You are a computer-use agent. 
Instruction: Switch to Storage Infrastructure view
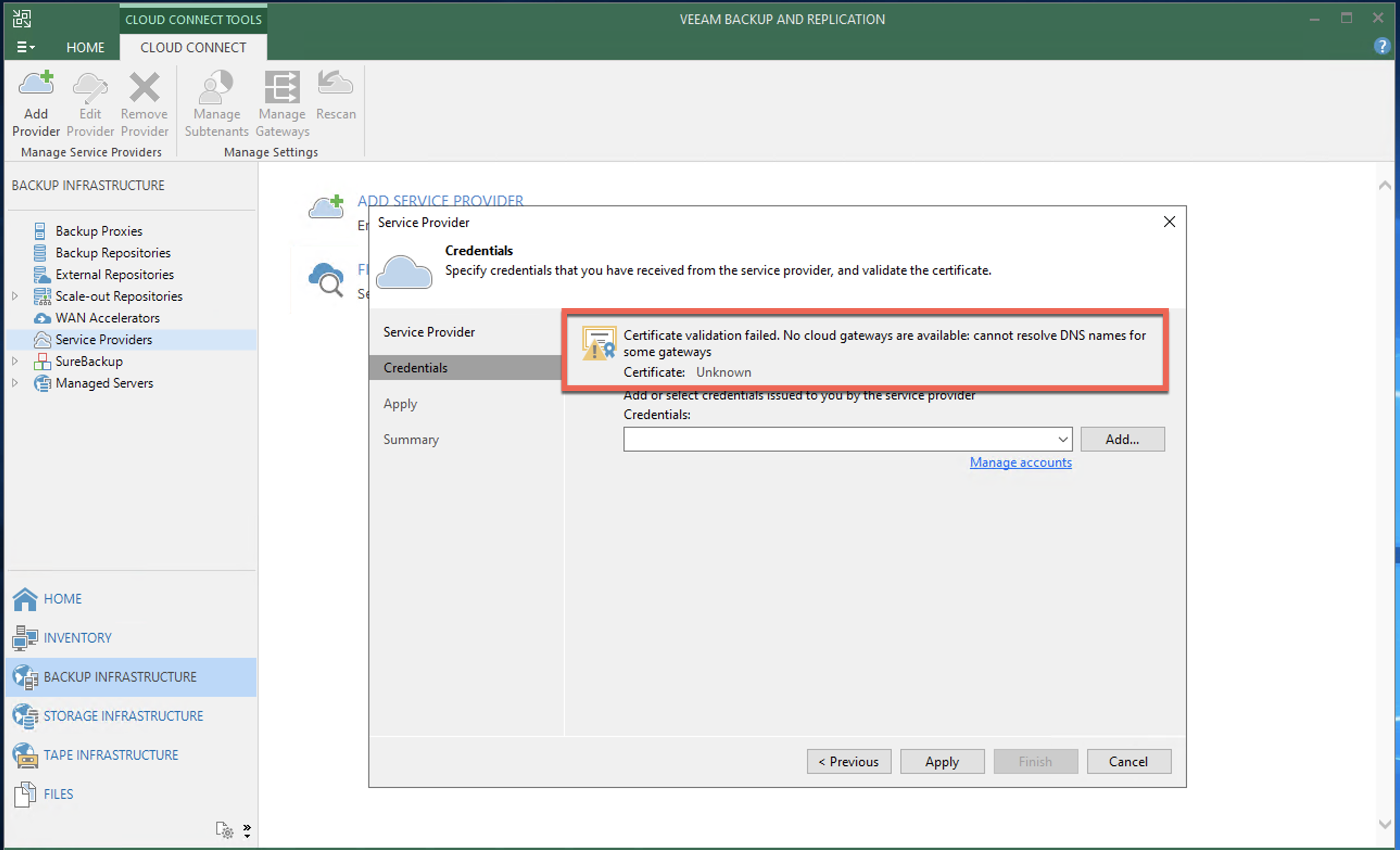click(123, 715)
